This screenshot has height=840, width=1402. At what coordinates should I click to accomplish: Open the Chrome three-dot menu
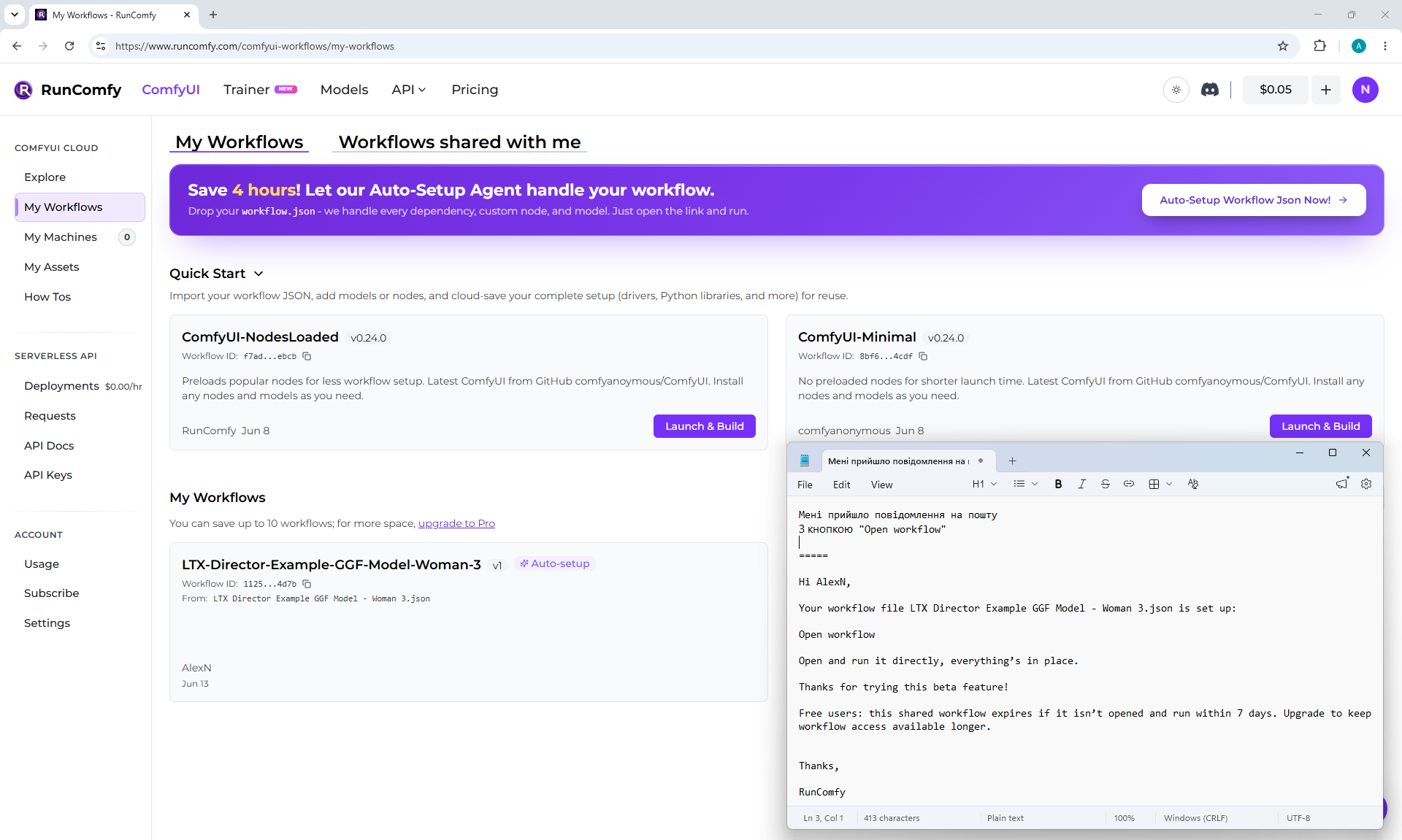coord(1385,46)
